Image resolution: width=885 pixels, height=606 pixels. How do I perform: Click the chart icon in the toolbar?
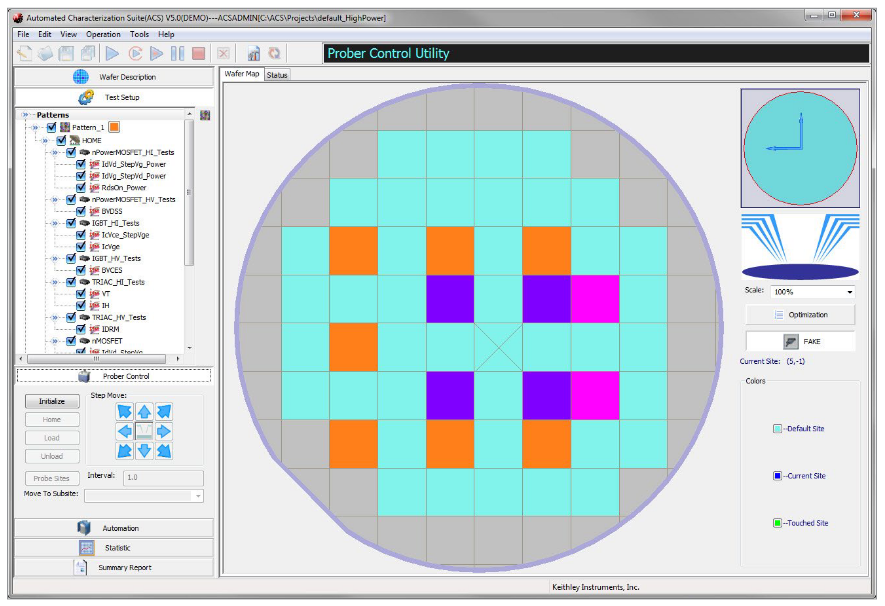[x=254, y=54]
